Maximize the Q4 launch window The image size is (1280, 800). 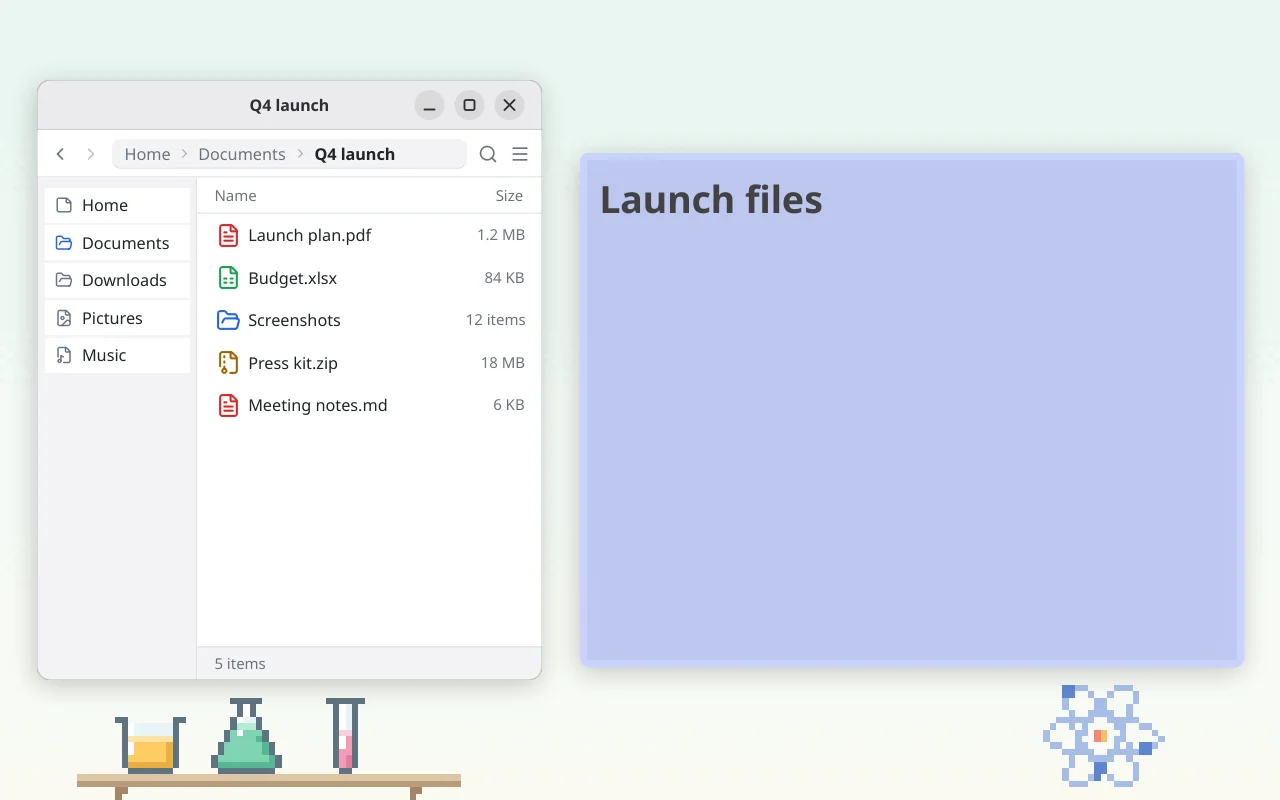click(x=469, y=105)
